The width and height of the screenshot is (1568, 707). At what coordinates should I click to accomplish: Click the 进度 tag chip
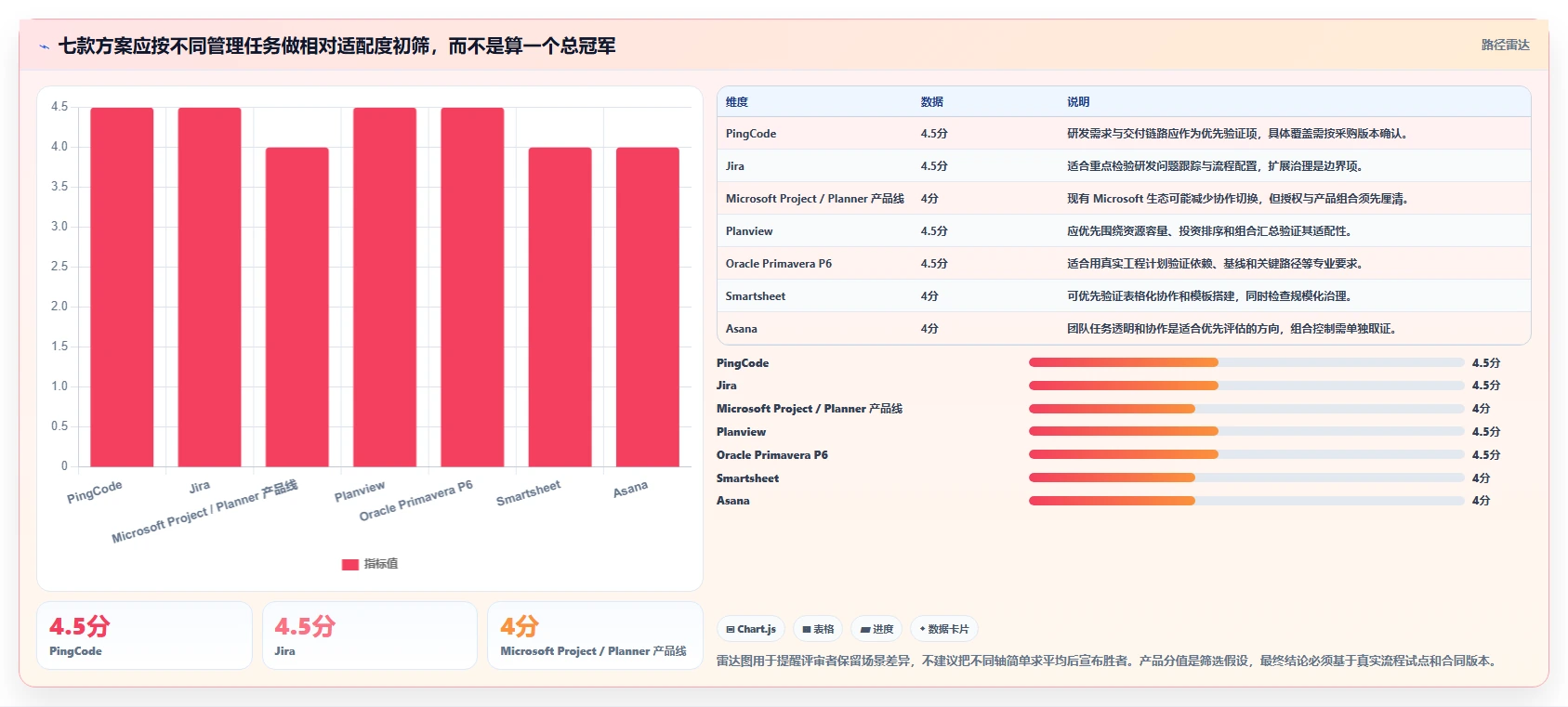pos(876,629)
